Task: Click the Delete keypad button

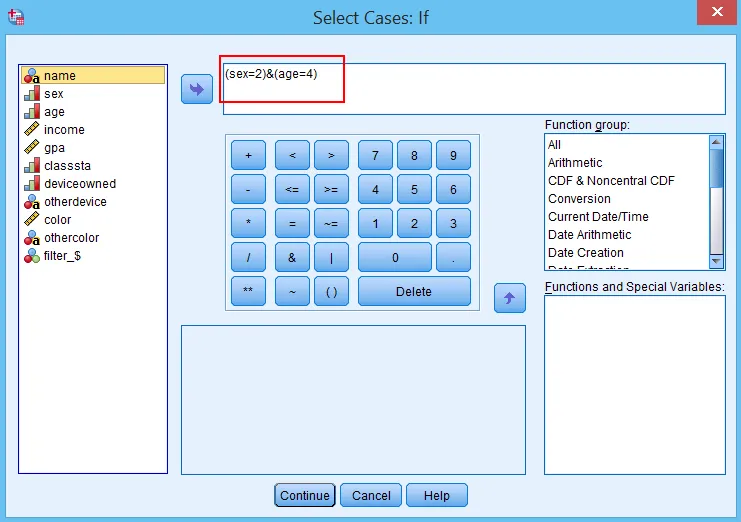Action: (414, 291)
